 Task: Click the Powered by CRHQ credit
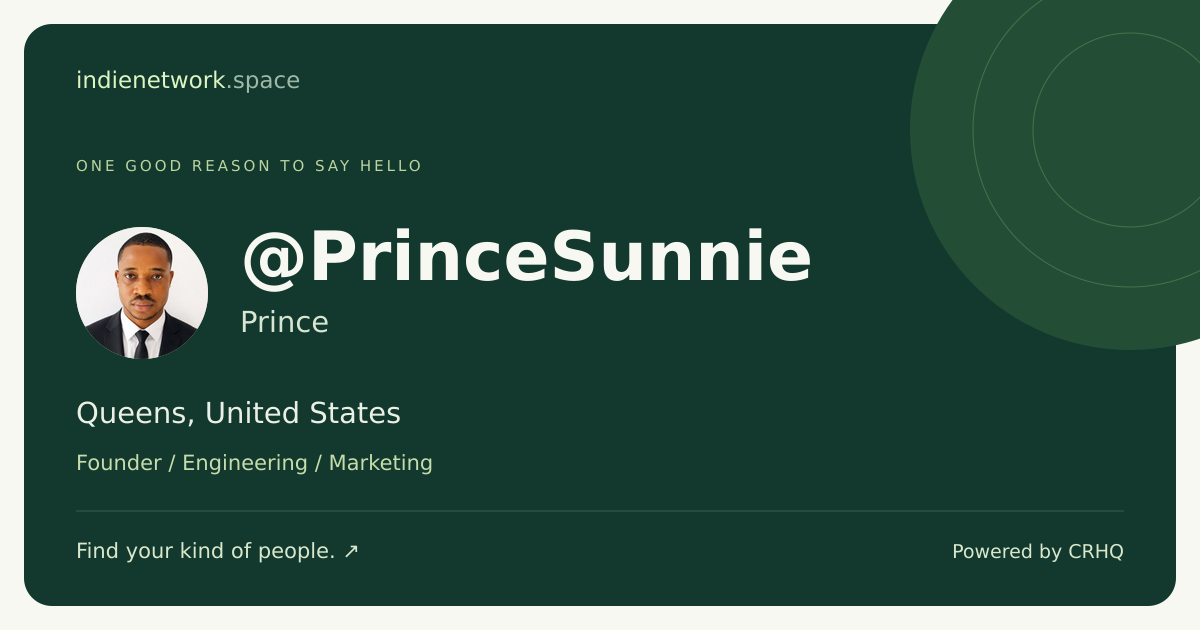pos(1038,551)
